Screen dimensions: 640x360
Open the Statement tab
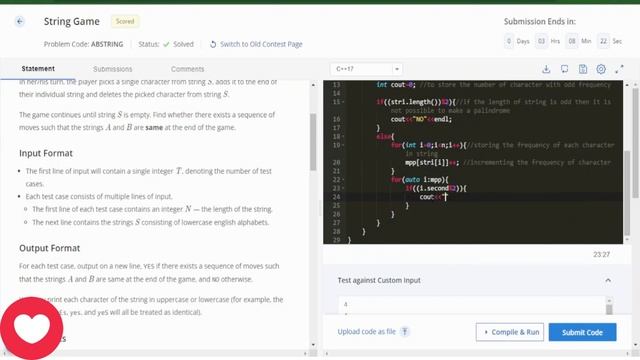pyautogui.click(x=38, y=69)
